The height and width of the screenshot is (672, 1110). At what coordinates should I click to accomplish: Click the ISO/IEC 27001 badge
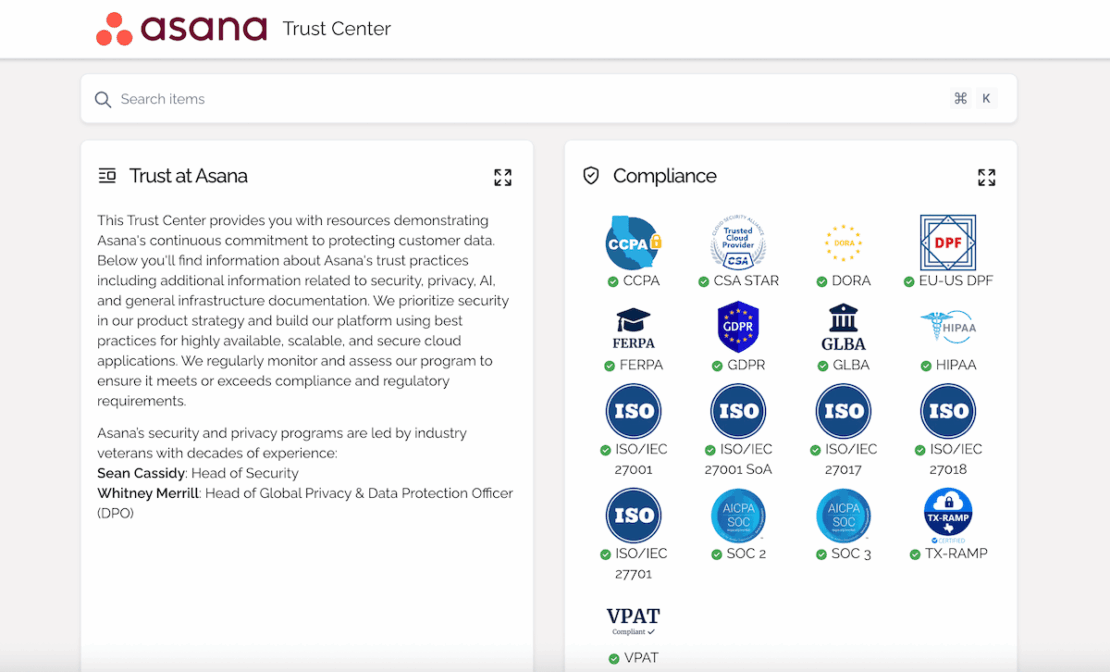pyautogui.click(x=632, y=411)
